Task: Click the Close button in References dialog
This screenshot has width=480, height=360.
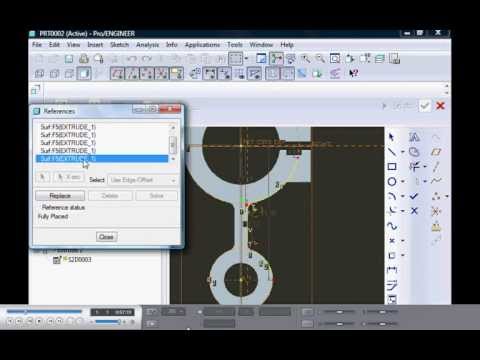Action: point(106,237)
